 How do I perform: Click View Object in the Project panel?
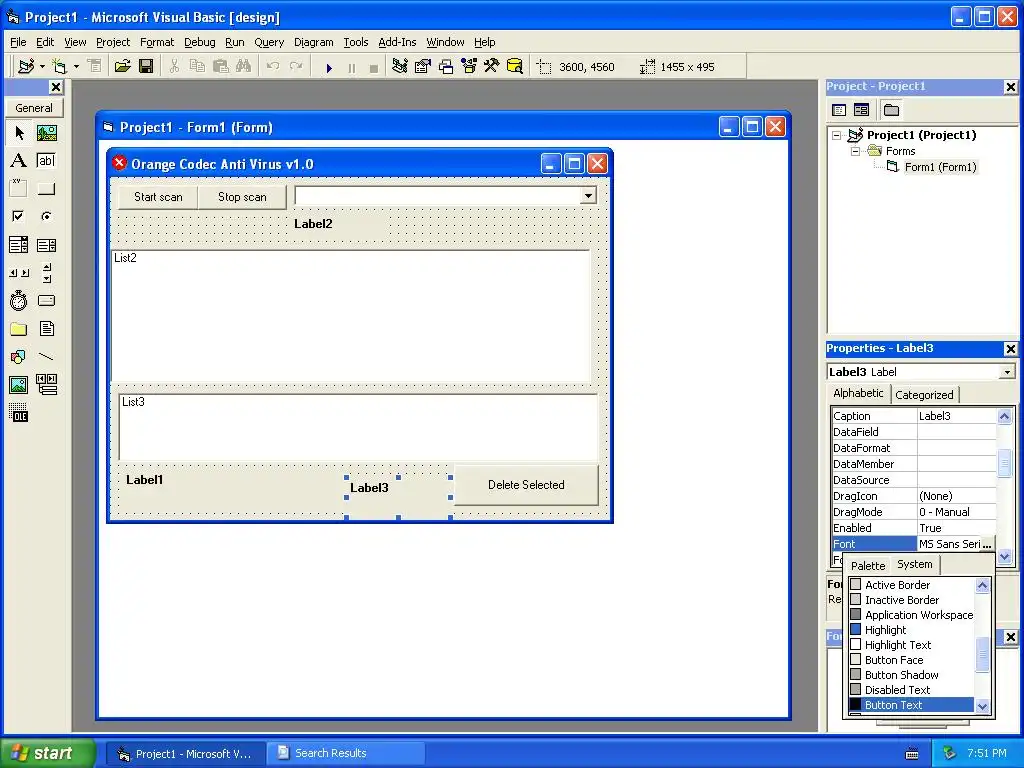(861, 110)
